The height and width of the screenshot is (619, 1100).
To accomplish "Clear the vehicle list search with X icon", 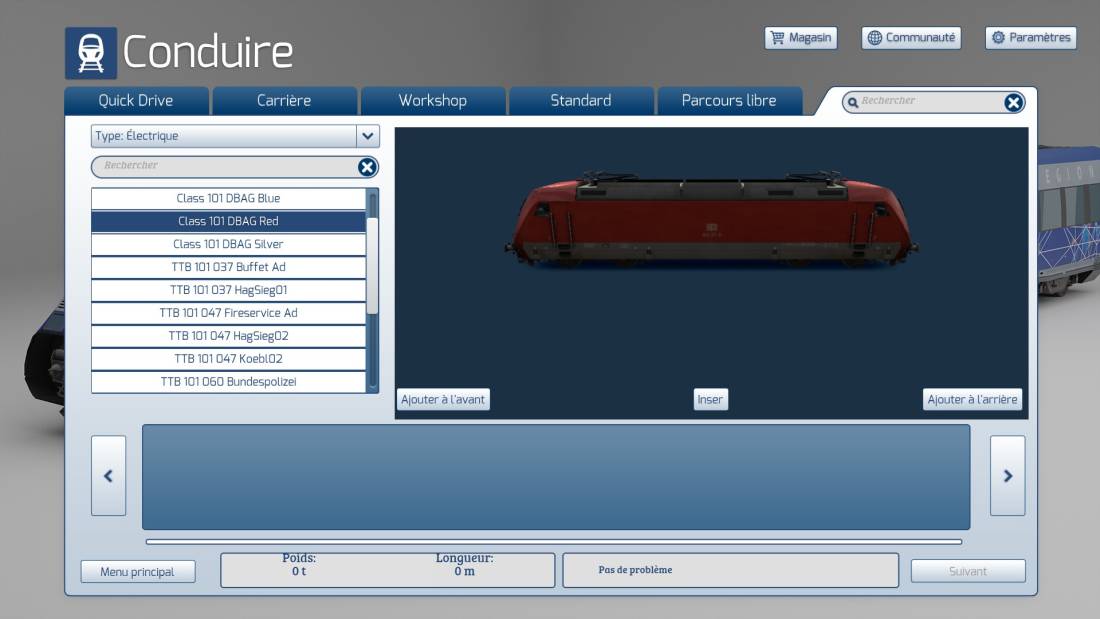I will click(367, 167).
